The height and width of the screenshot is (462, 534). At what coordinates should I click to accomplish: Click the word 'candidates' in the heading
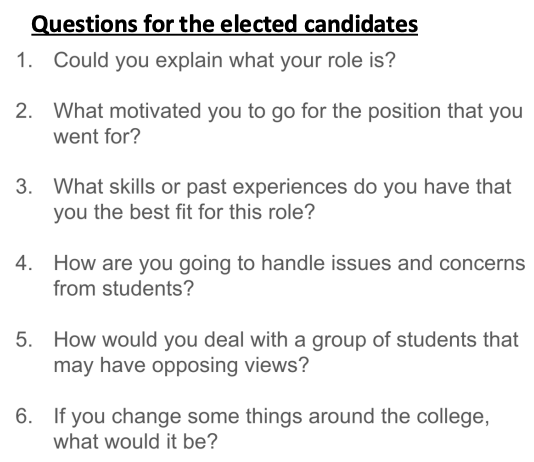(361, 24)
